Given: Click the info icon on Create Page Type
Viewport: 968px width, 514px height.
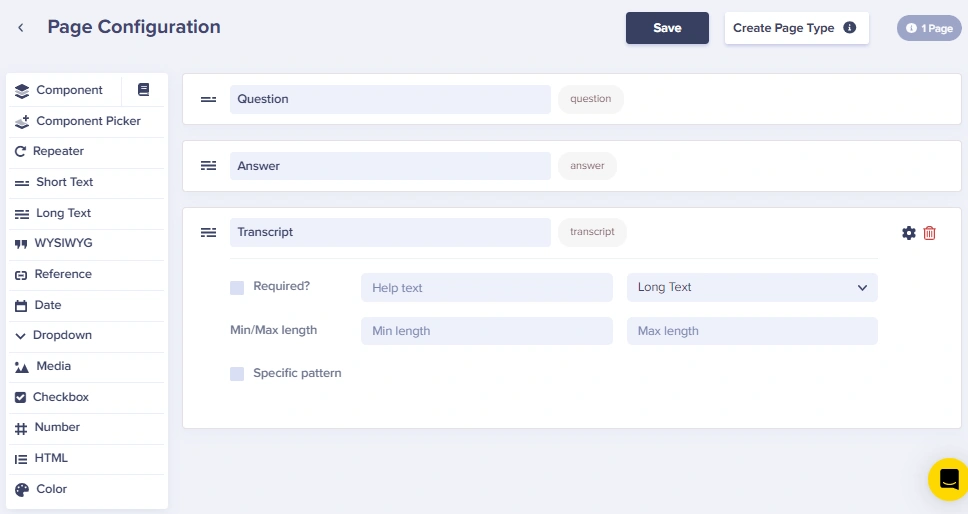Looking at the screenshot, I should (x=850, y=28).
